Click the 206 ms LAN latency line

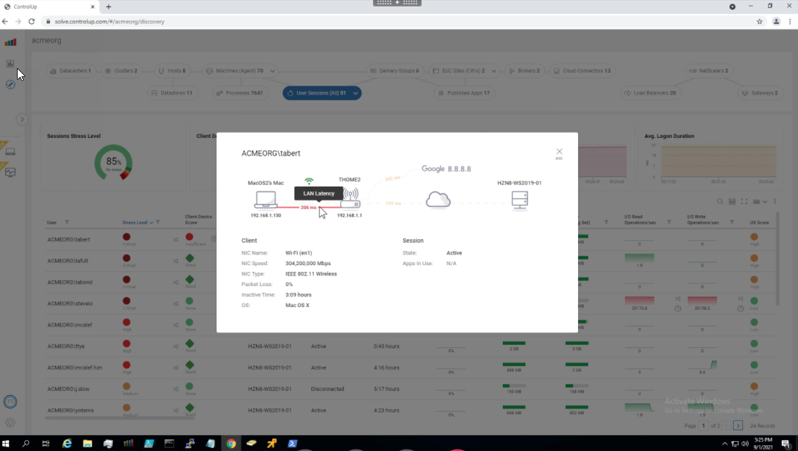[308, 207]
